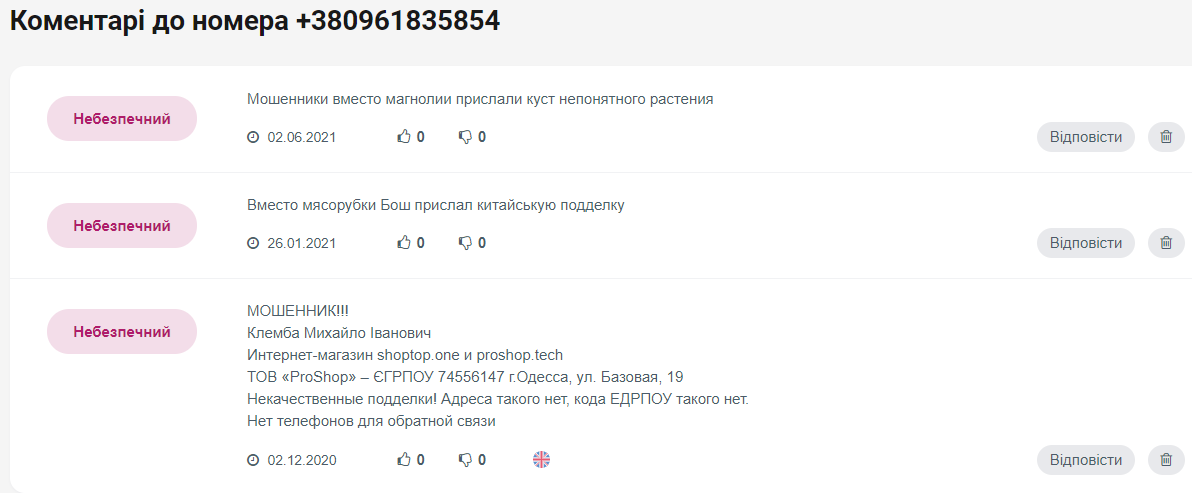This screenshot has height=493, width=1192.
Task: Thumbs up the Bosch meat grinder comment
Action: point(404,243)
